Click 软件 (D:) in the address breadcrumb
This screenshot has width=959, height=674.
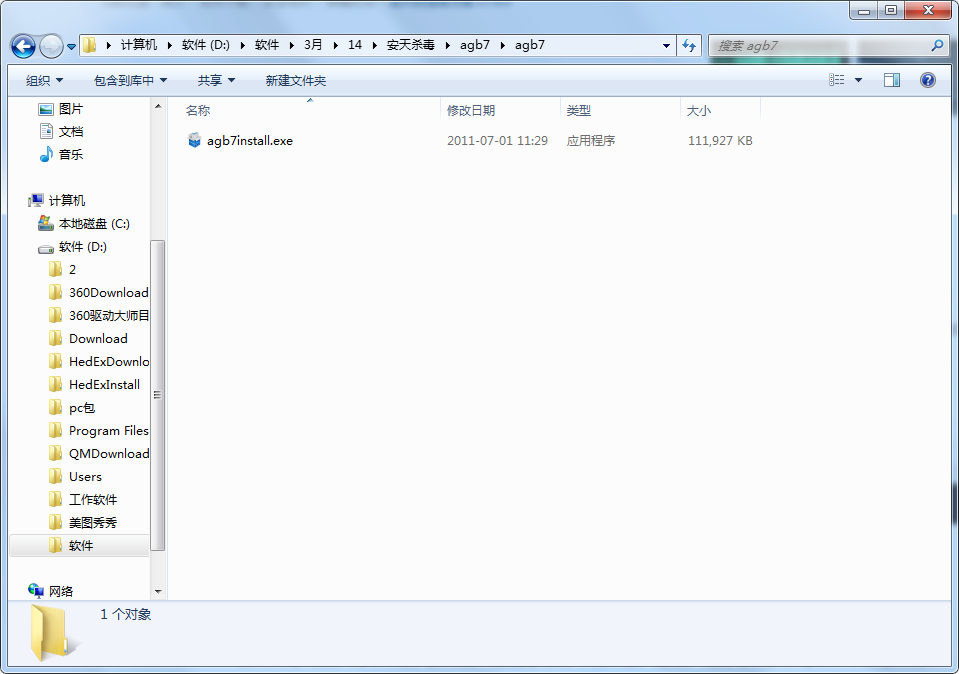[206, 45]
